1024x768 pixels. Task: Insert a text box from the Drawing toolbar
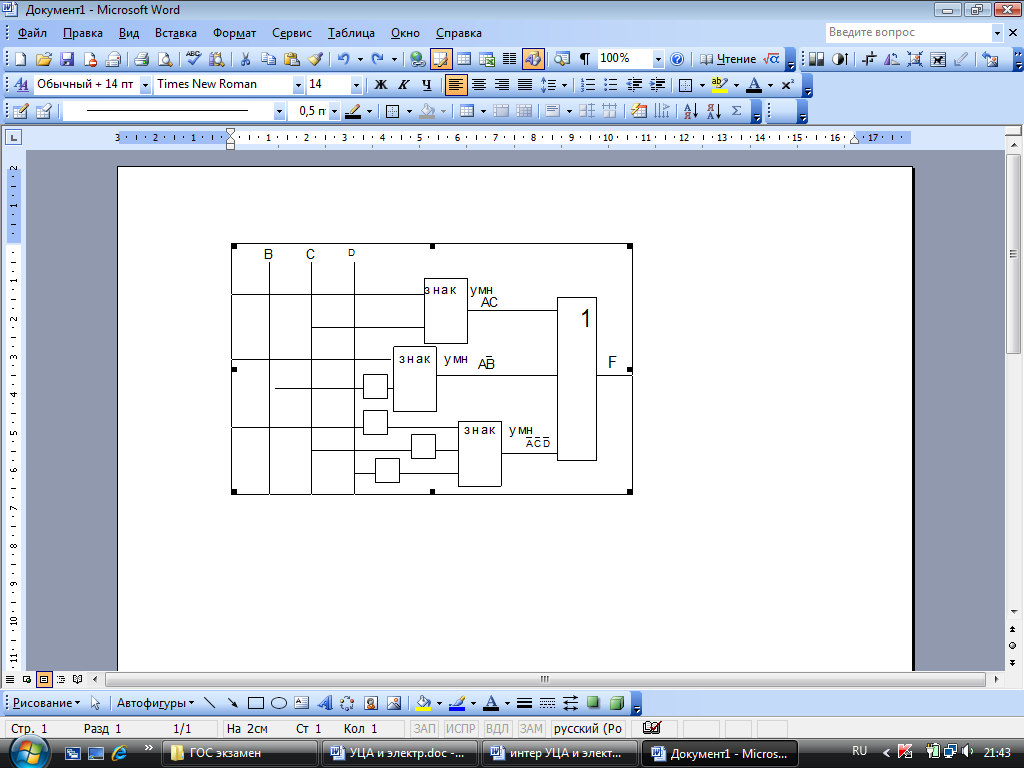[301, 703]
